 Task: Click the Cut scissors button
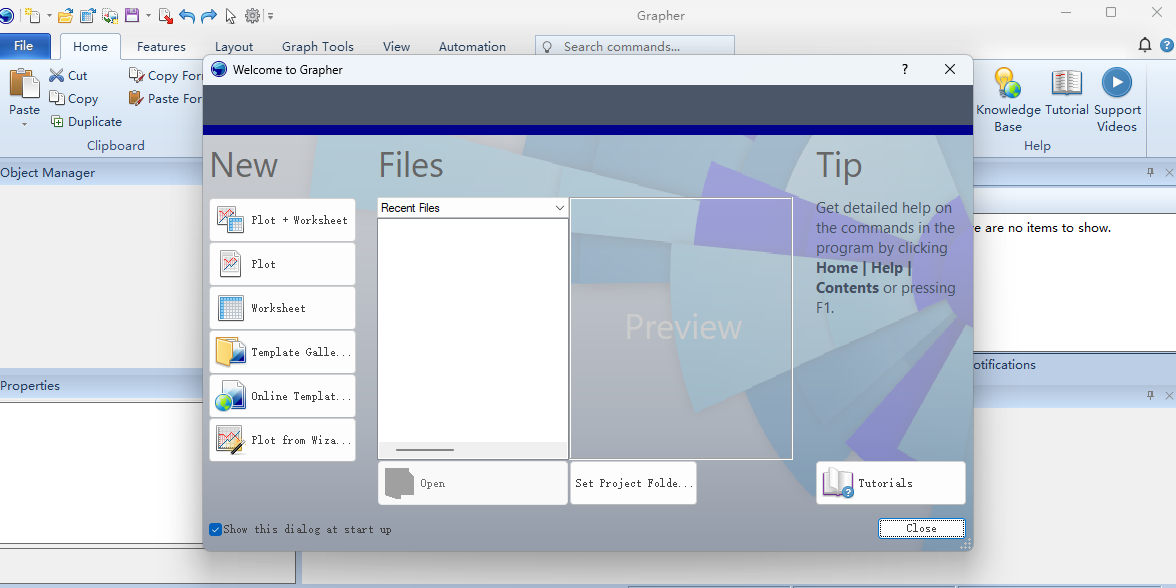coord(68,75)
